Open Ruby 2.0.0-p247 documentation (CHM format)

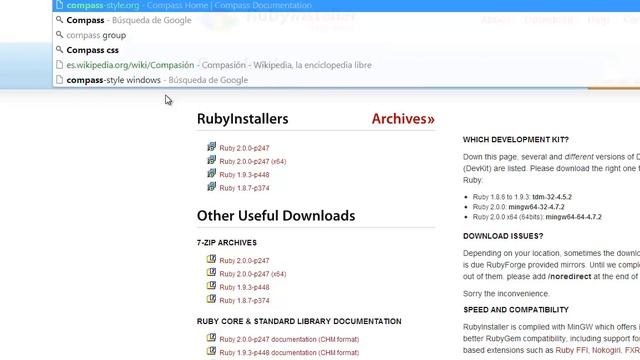[289, 340]
